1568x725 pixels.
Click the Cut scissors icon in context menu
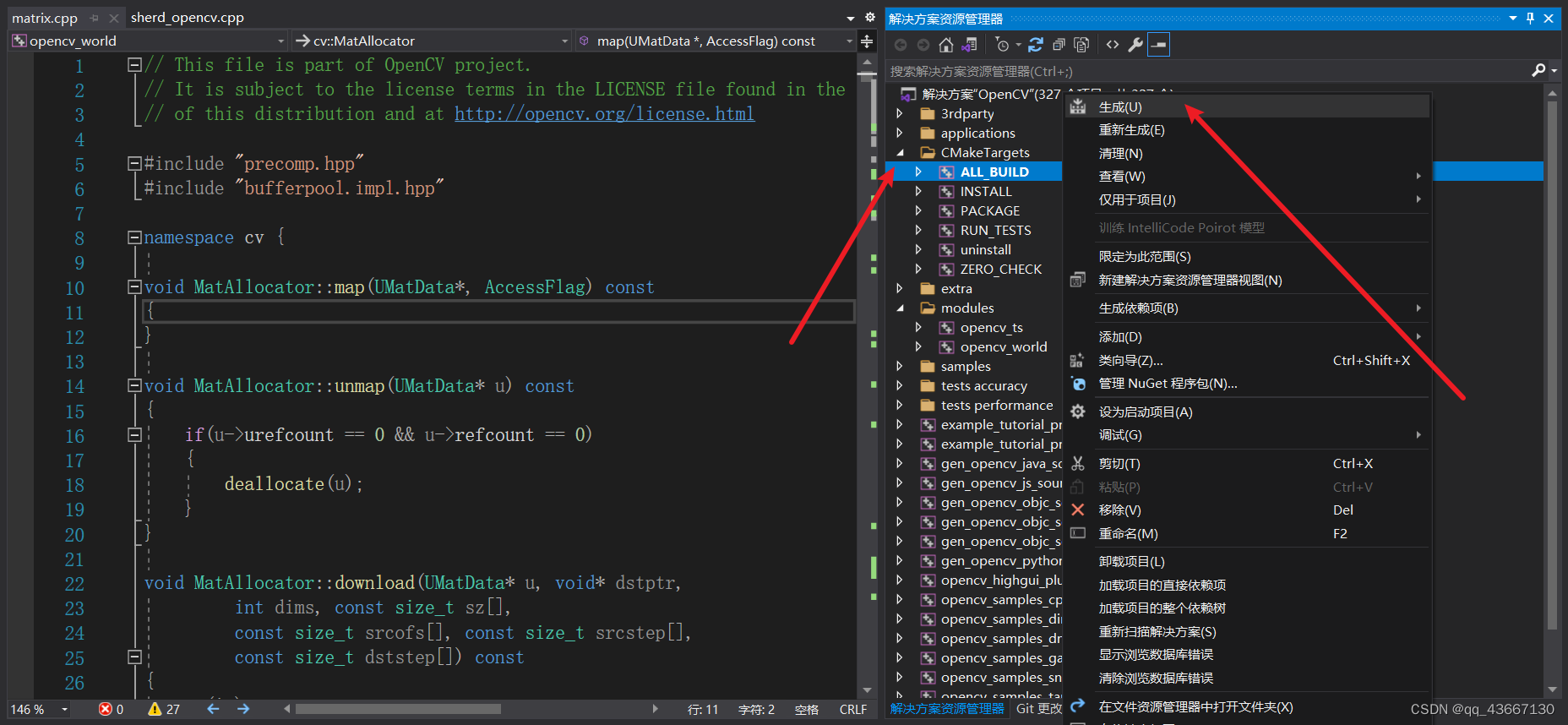tap(1078, 463)
